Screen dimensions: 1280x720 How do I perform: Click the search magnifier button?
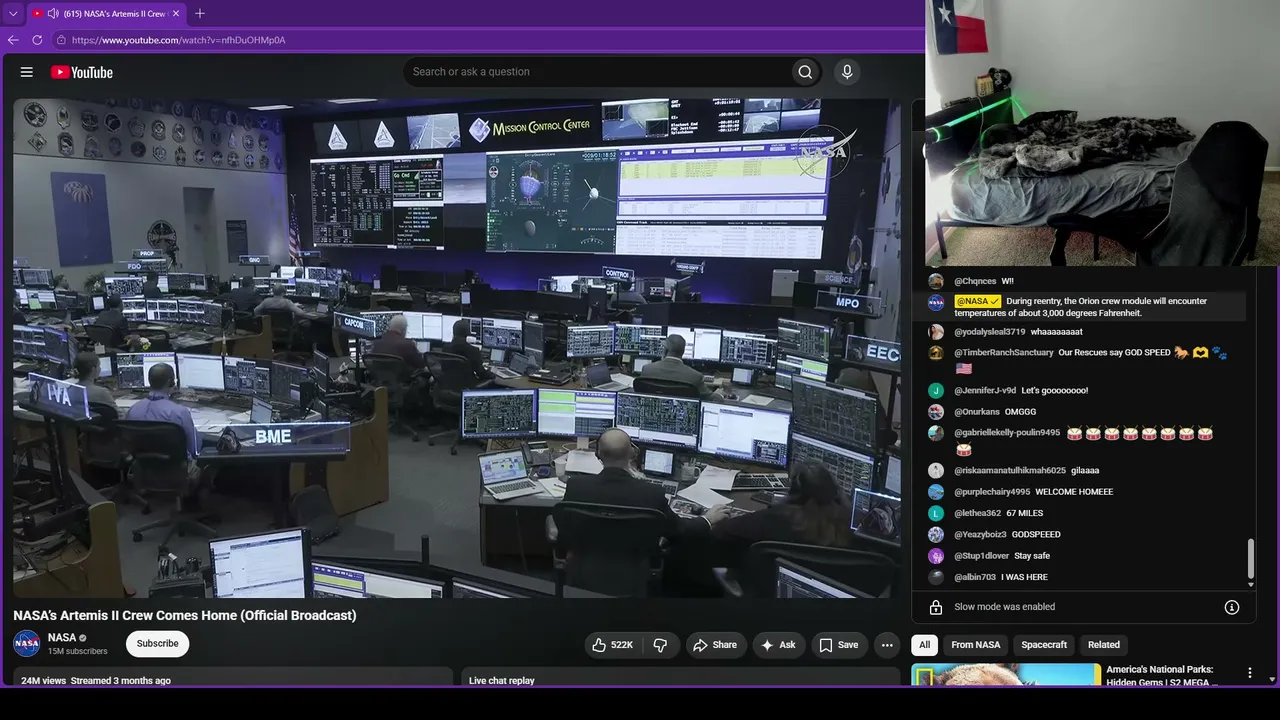tap(805, 72)
